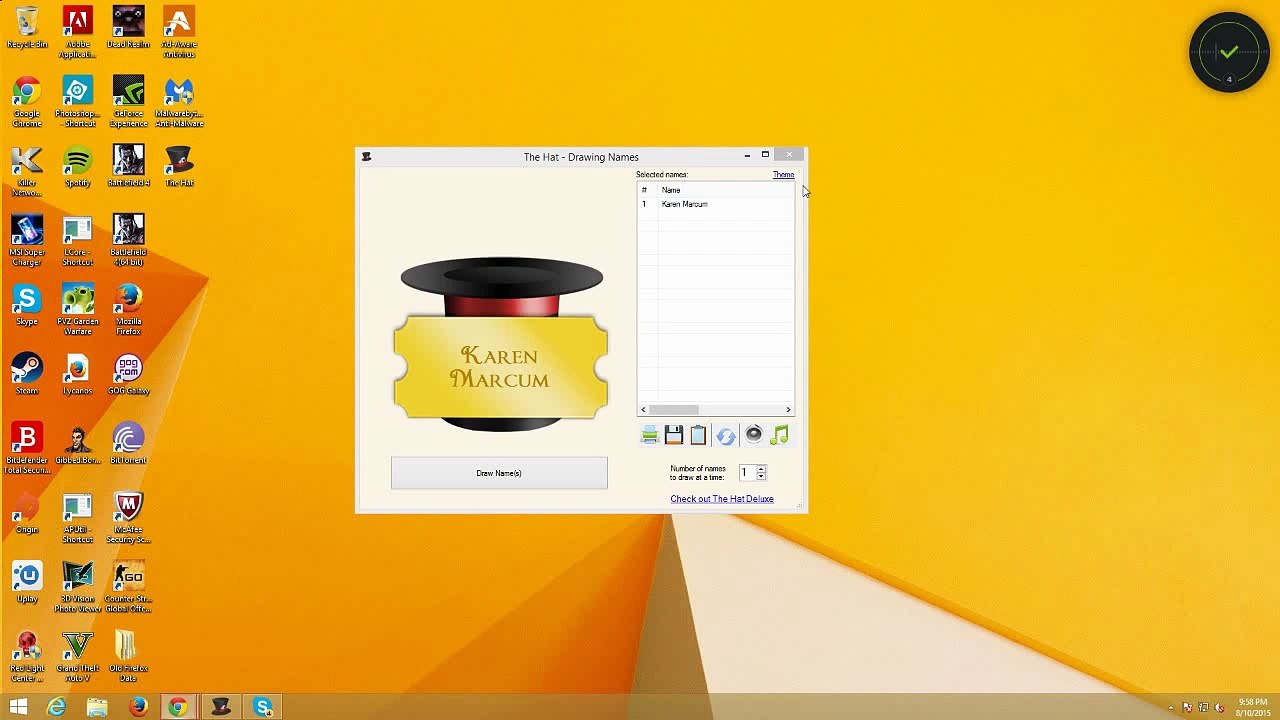The height and width of the screenshot is (720, 1280).
Task: Select the Adobe Application desktop icon
Action: point(78,31)
